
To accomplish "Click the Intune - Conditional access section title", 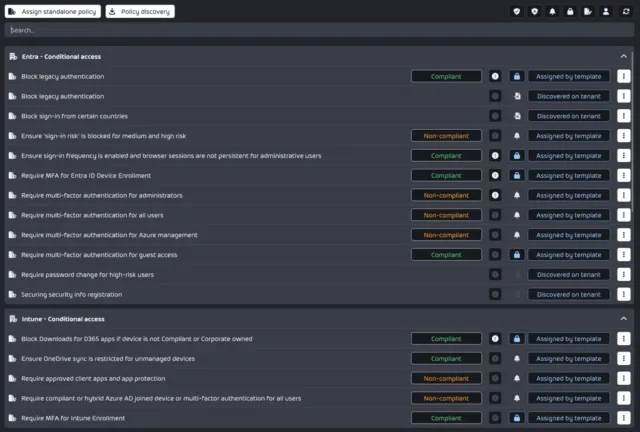I will coord(63,319).
